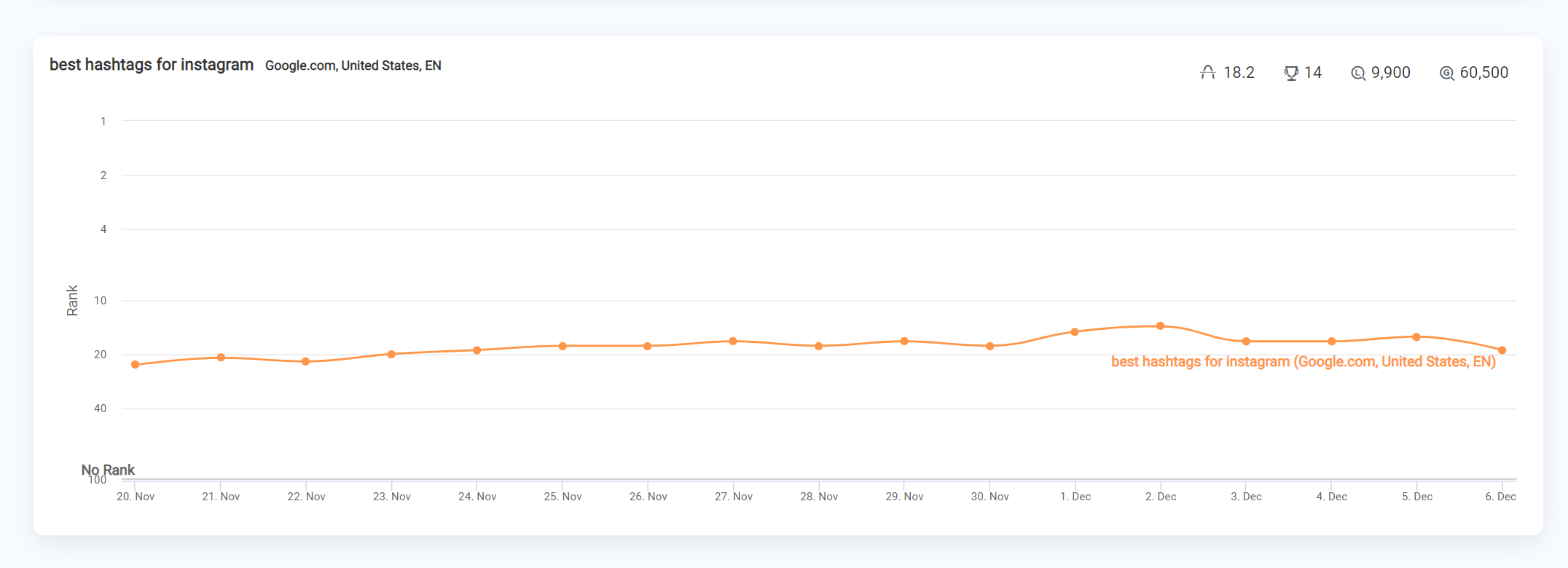Select the chart data point for 28. Nov
Image resolution: width=1568 pixels, height=568 pixels.
[x=819, y=346]
